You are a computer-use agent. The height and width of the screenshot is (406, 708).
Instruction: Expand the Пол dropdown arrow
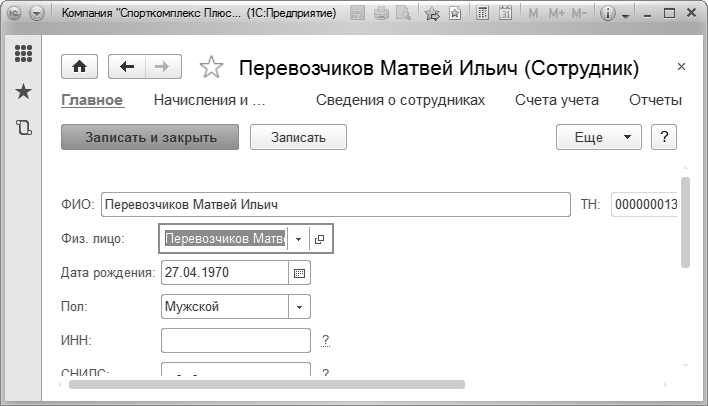[x=299, y=307]
